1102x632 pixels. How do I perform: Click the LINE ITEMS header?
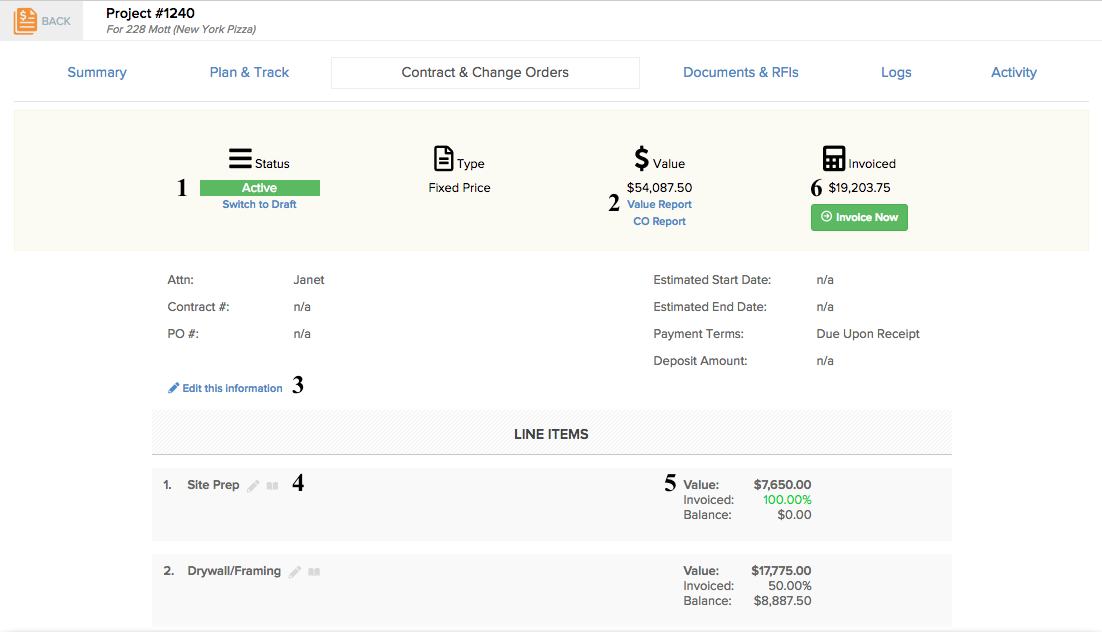coord(551,434)
